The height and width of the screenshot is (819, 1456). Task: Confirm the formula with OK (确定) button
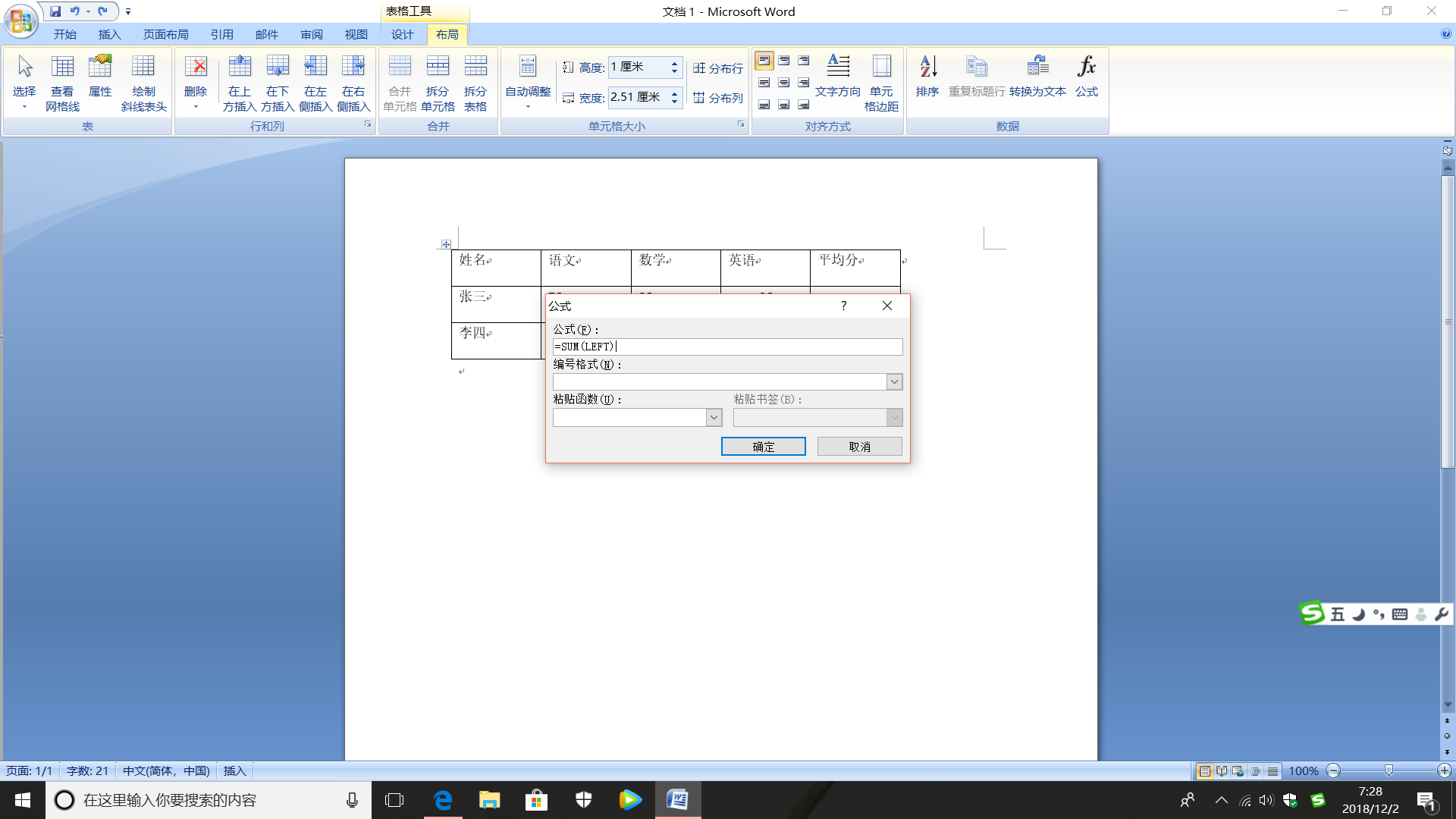tap(763, 447)
